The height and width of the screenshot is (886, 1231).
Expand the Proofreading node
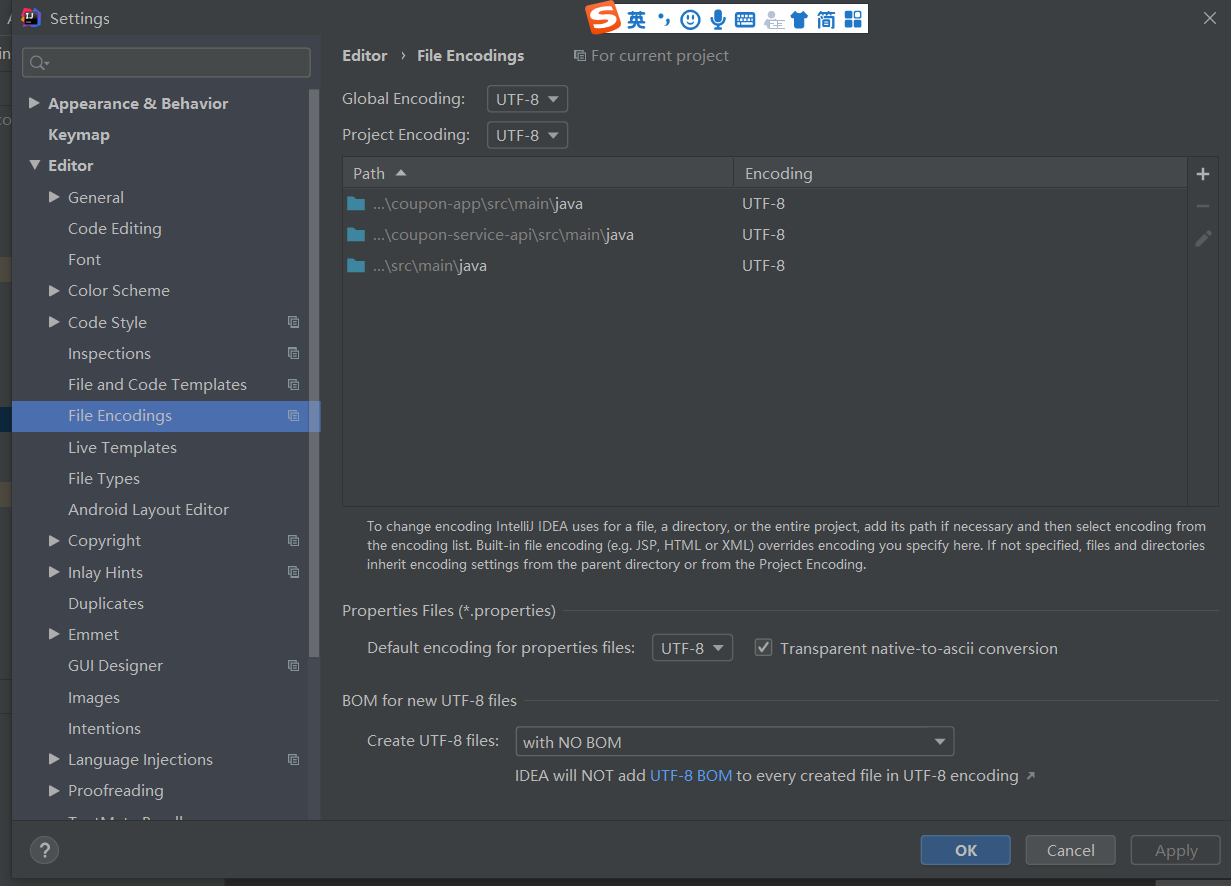click(54, 790)
